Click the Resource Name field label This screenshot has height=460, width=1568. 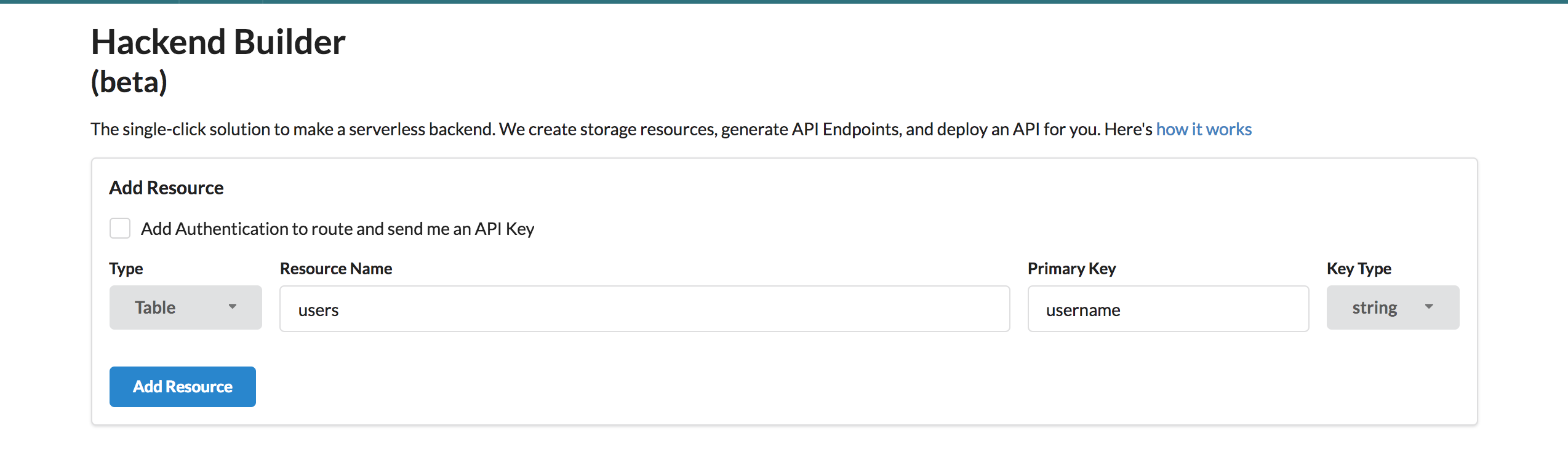[x=336, y=269]
